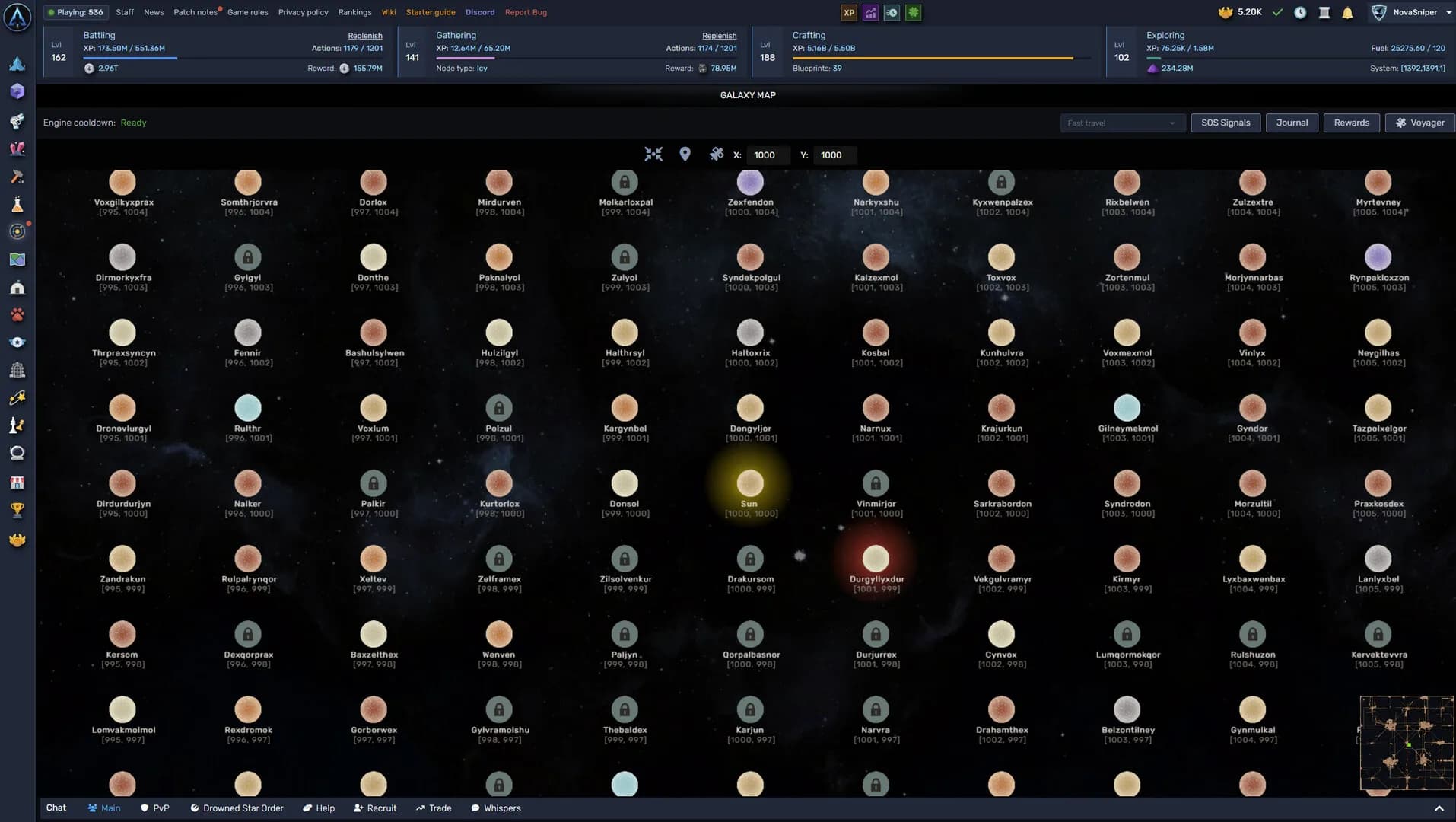The image size is (1456, 822).
Task: Select the Zexfendon purple planet
Action: pos(750,183)
